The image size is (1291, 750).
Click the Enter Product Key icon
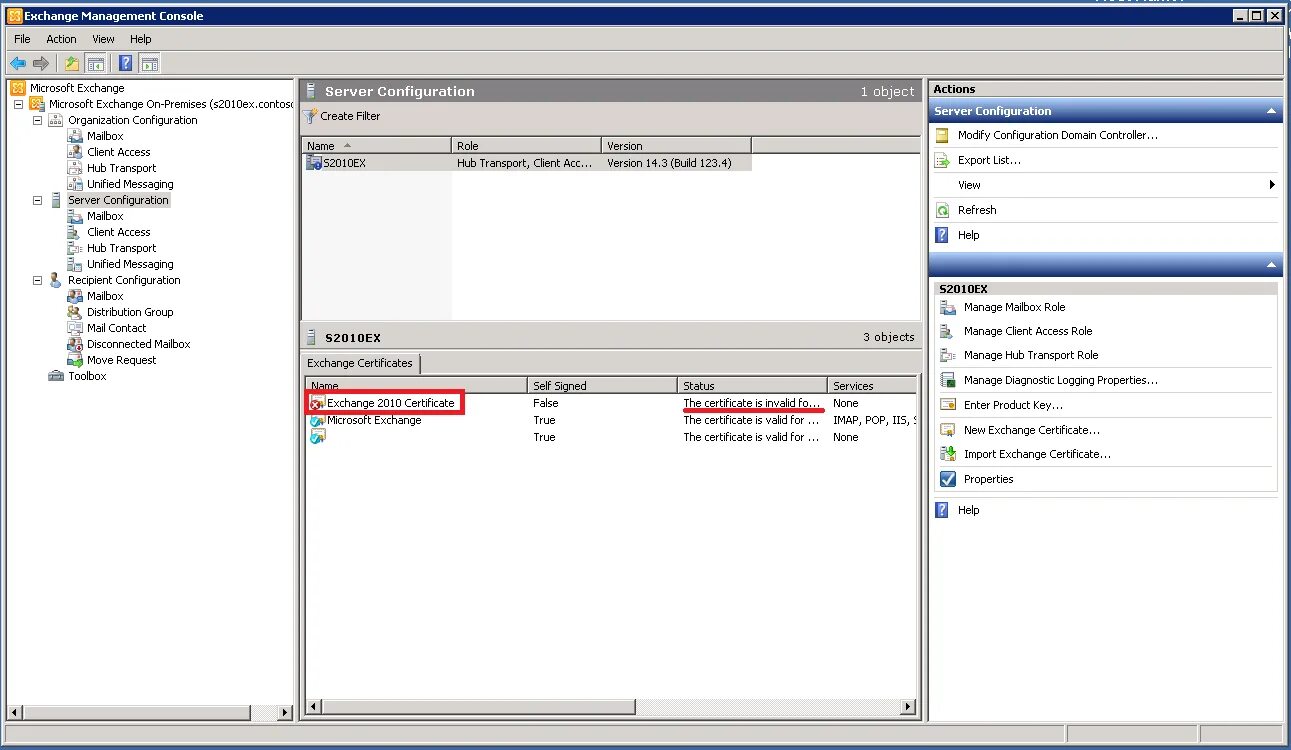coord(948,405)
